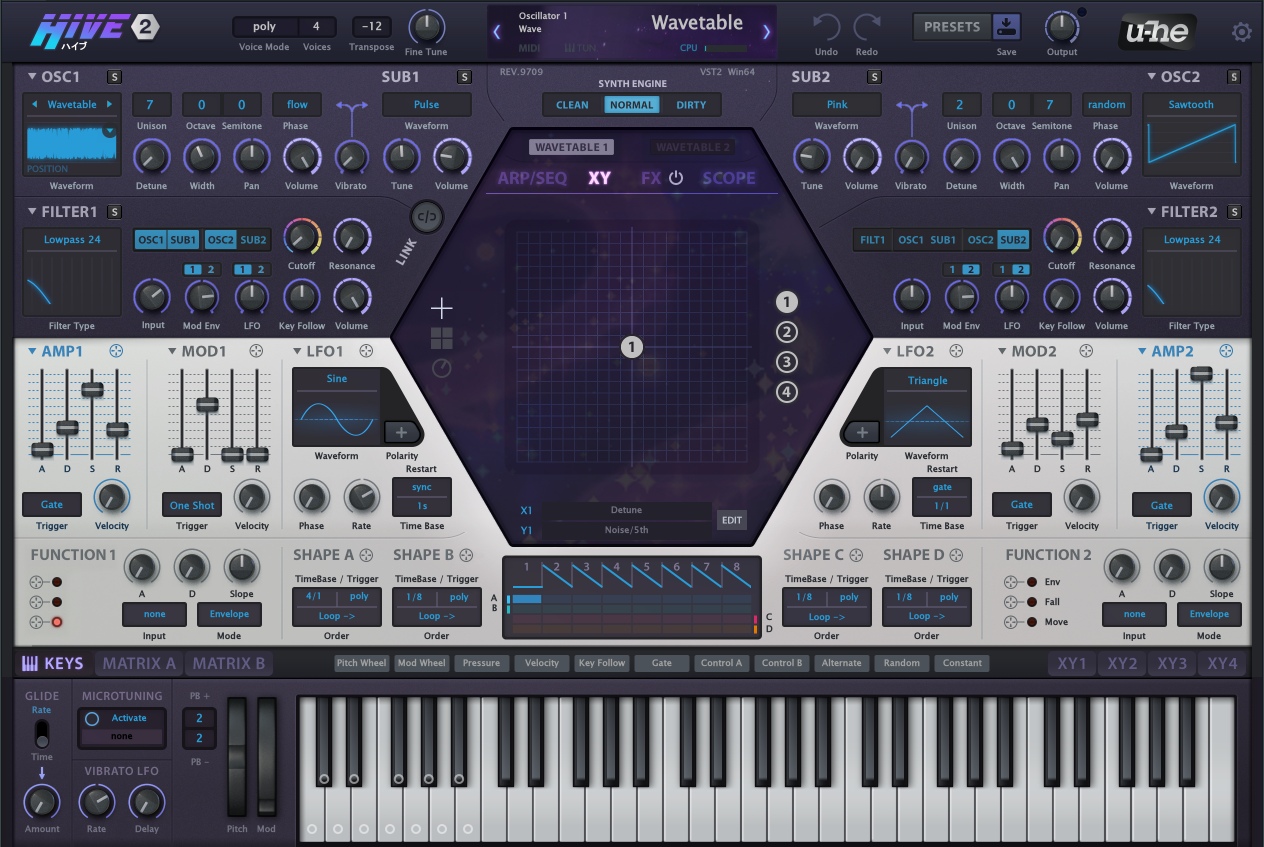
Task: Open LFO1 Sine waveform dropdown
Action: click(x=336, y=379)
